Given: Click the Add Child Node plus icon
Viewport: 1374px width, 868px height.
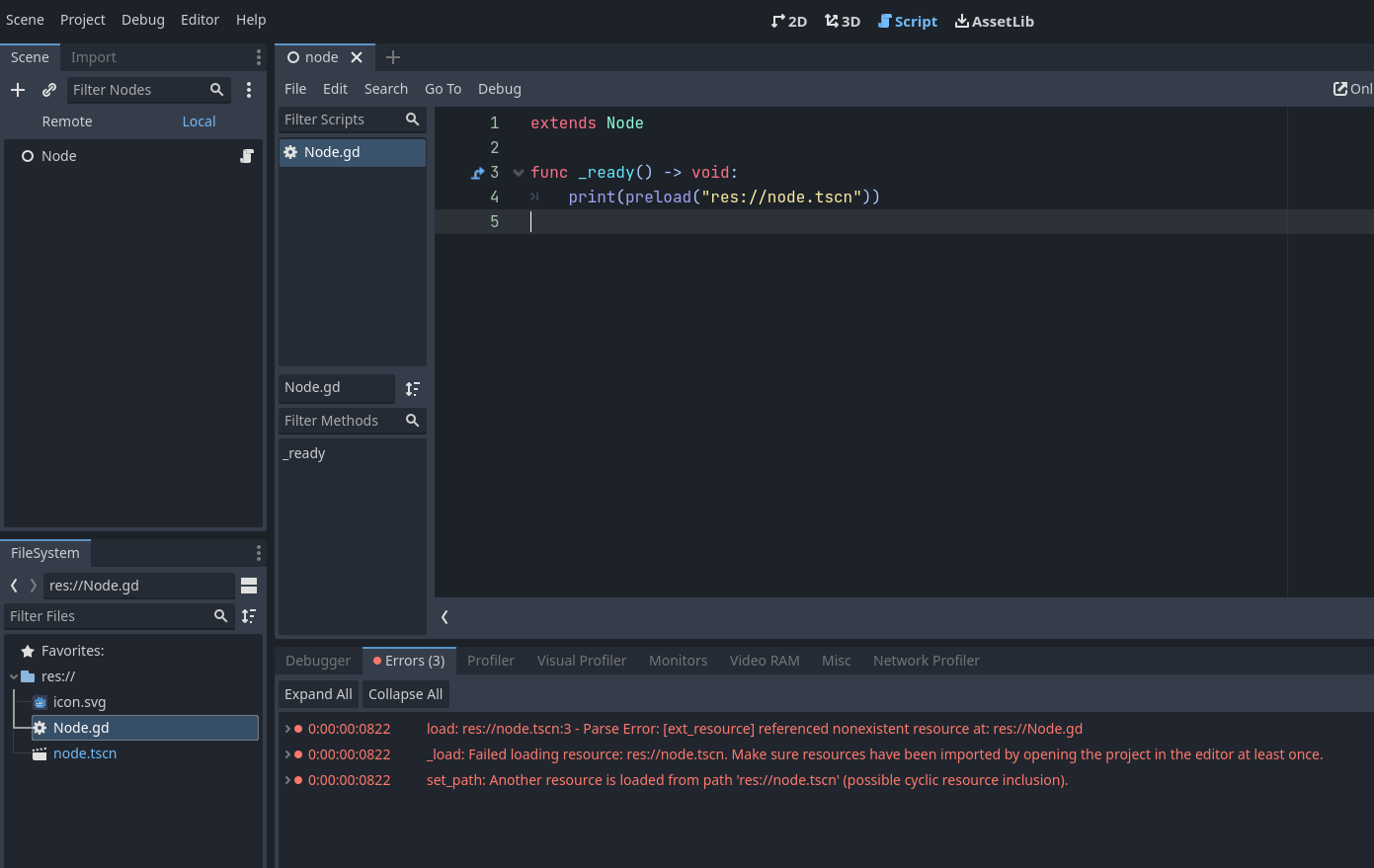Looking at the screenshot, I should point(18,90).
